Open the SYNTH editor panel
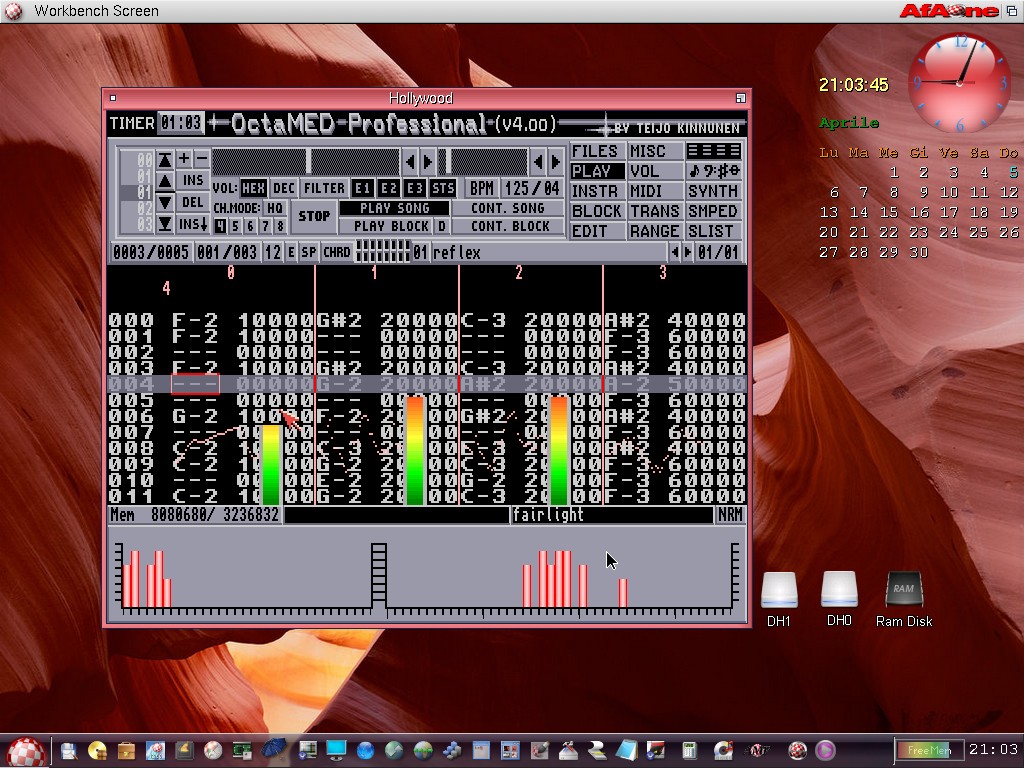 [x=713, y=191]
